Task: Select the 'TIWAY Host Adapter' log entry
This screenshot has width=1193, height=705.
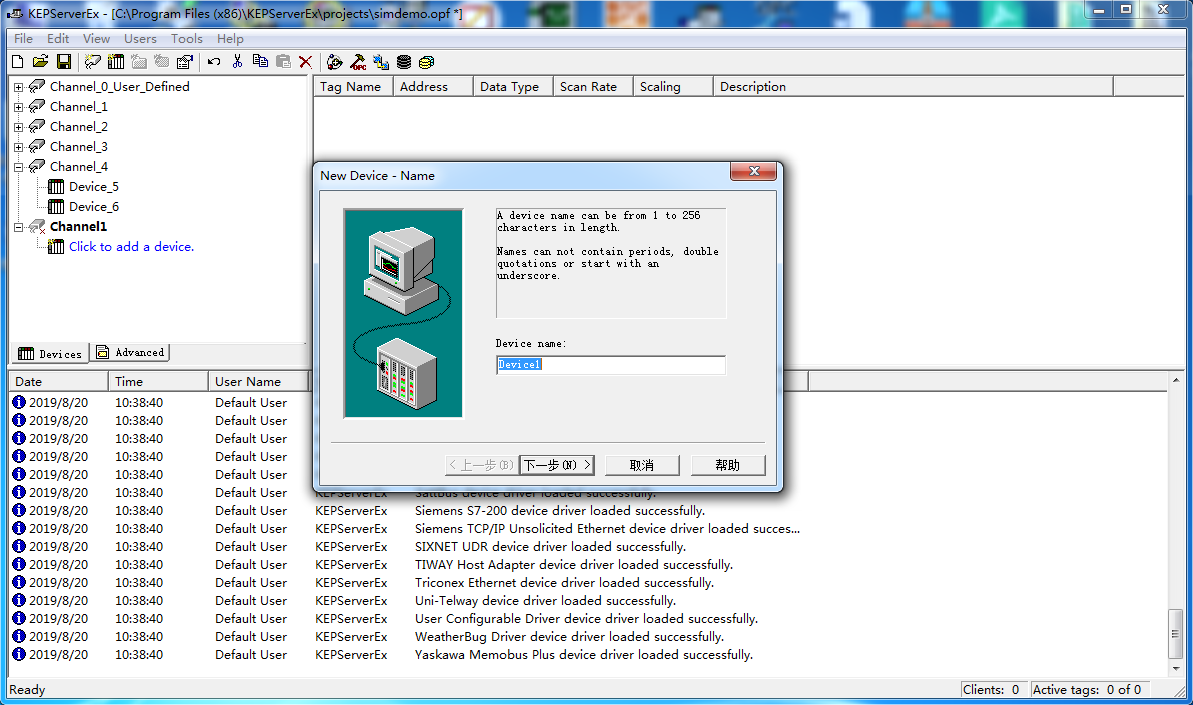Action: tap(574, 564)
